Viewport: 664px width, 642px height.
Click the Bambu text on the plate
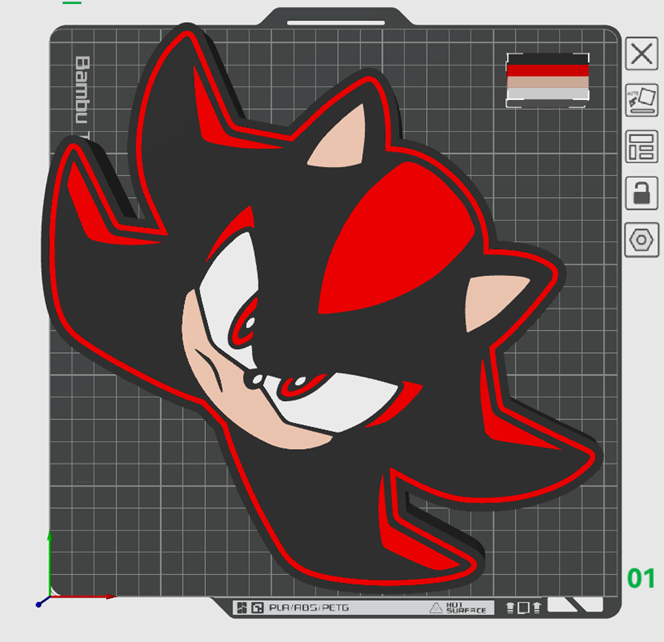(x=83, y=92)
